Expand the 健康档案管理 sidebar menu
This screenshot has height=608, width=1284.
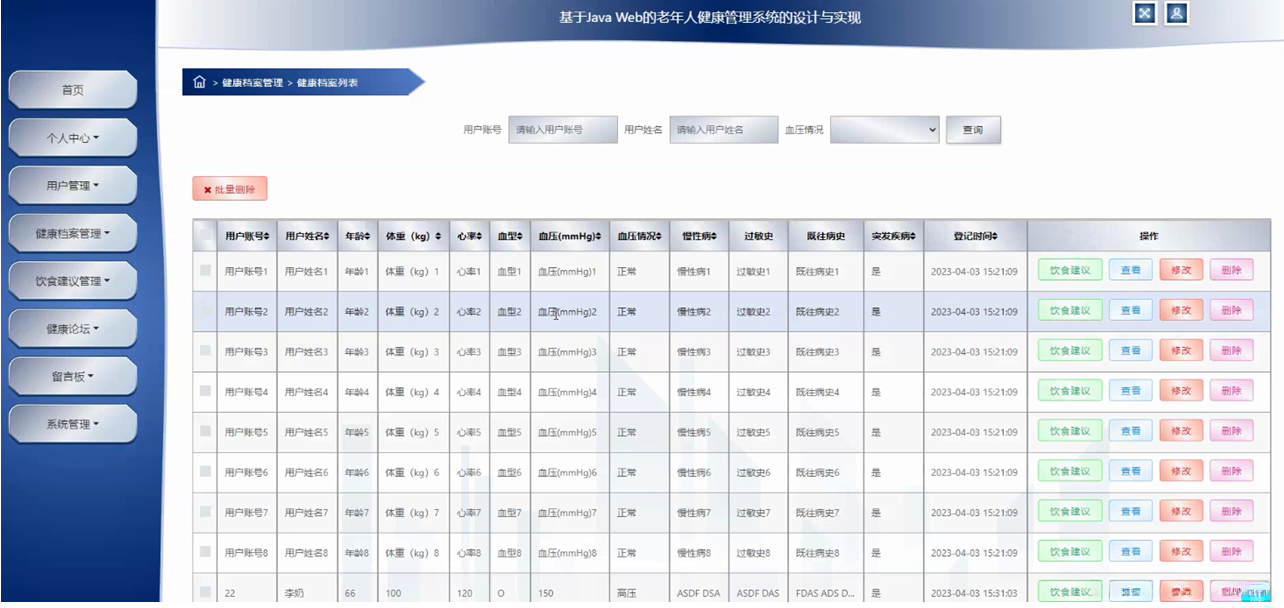73,233
